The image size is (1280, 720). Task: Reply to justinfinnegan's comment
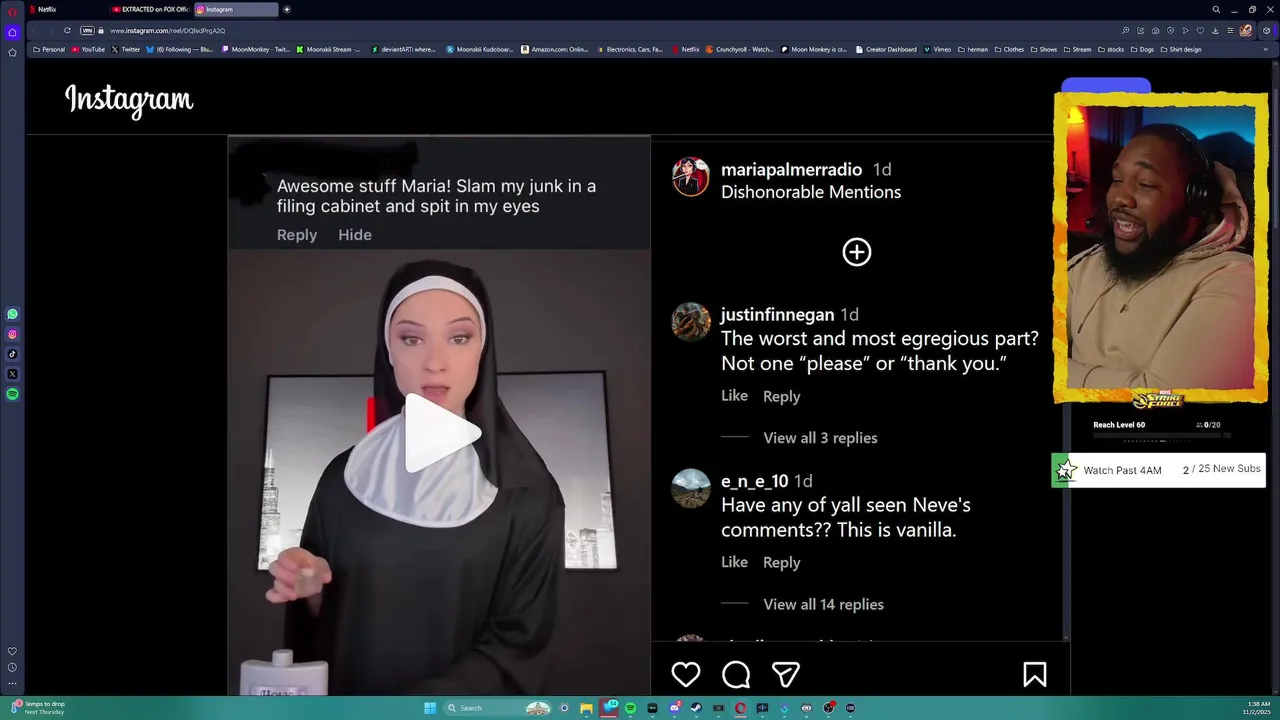[781, 396]
